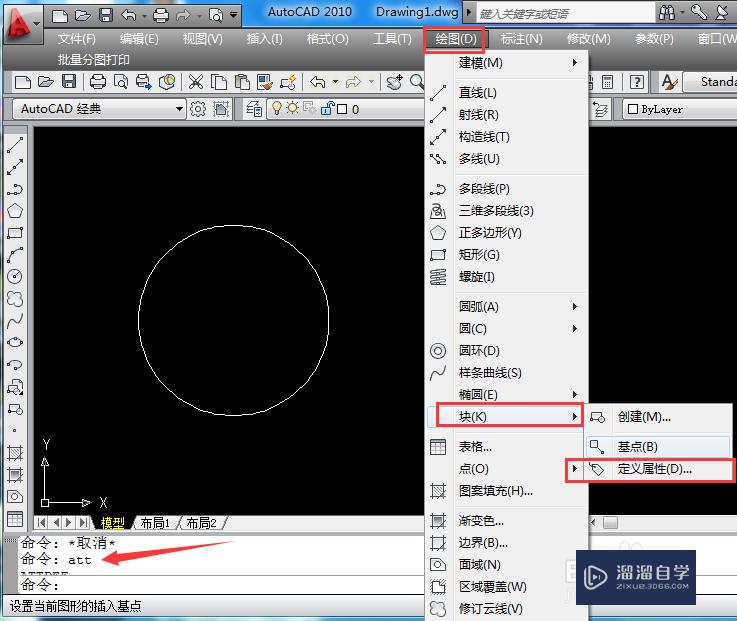Choose 创建(M)... in the block submenu
The image size is (737, 621).
[658, 417]
